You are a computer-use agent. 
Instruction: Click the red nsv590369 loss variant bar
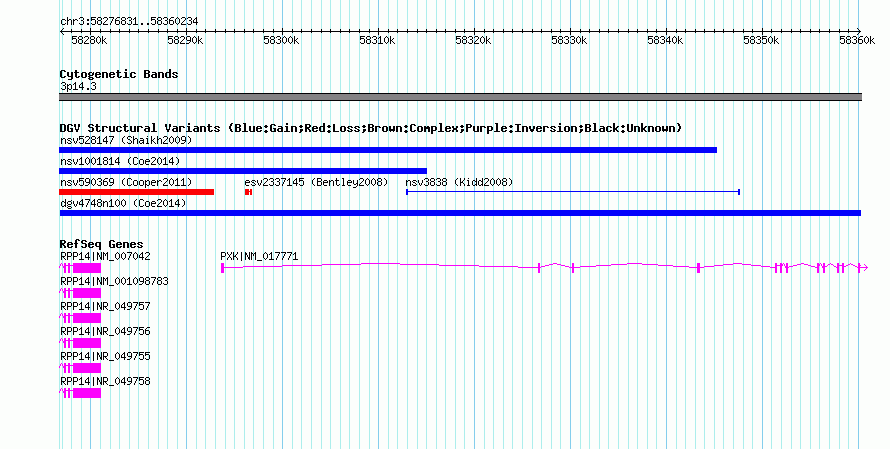tap(136, 192)
